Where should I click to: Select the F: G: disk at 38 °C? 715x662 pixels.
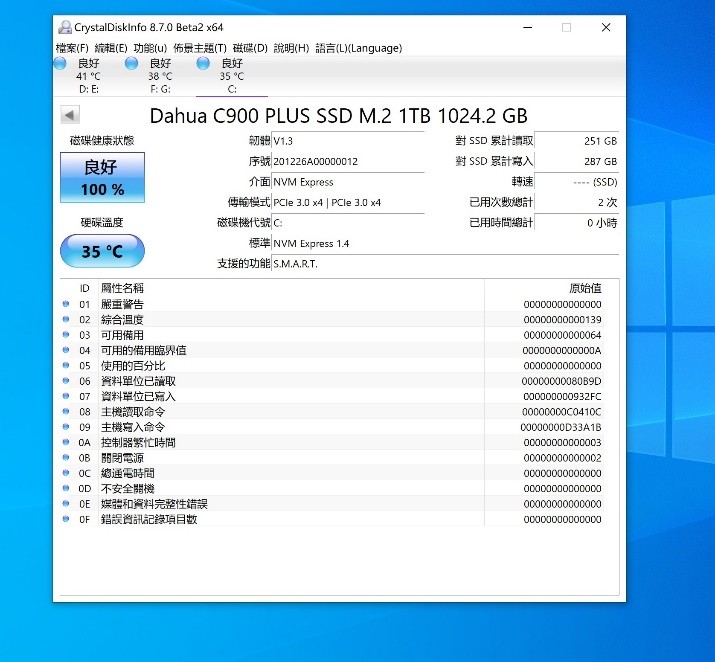160,76
